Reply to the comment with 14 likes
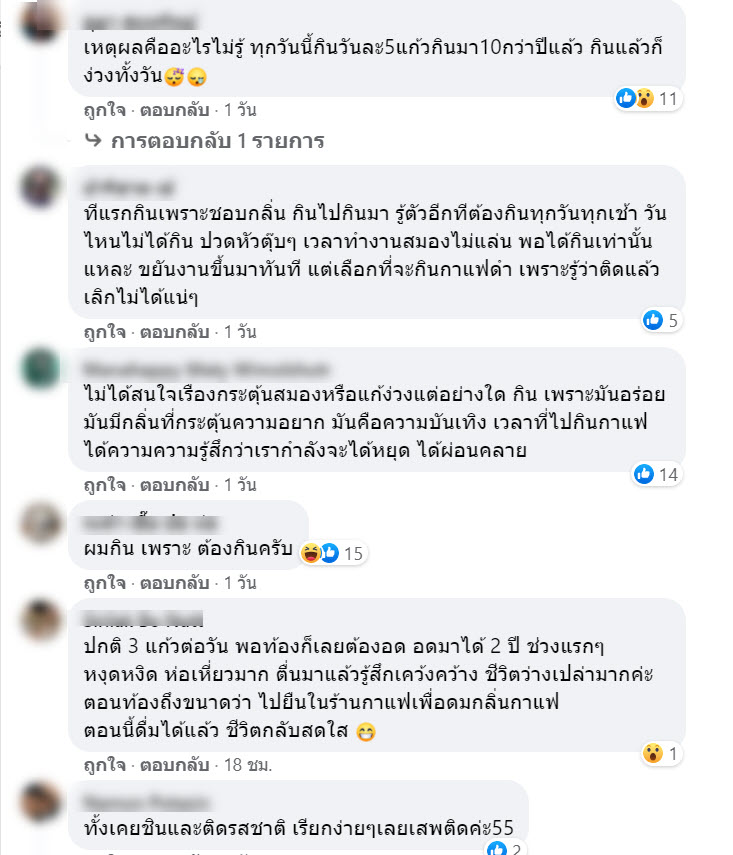Viewport: 733px width, 855px height. coord(175,485)
